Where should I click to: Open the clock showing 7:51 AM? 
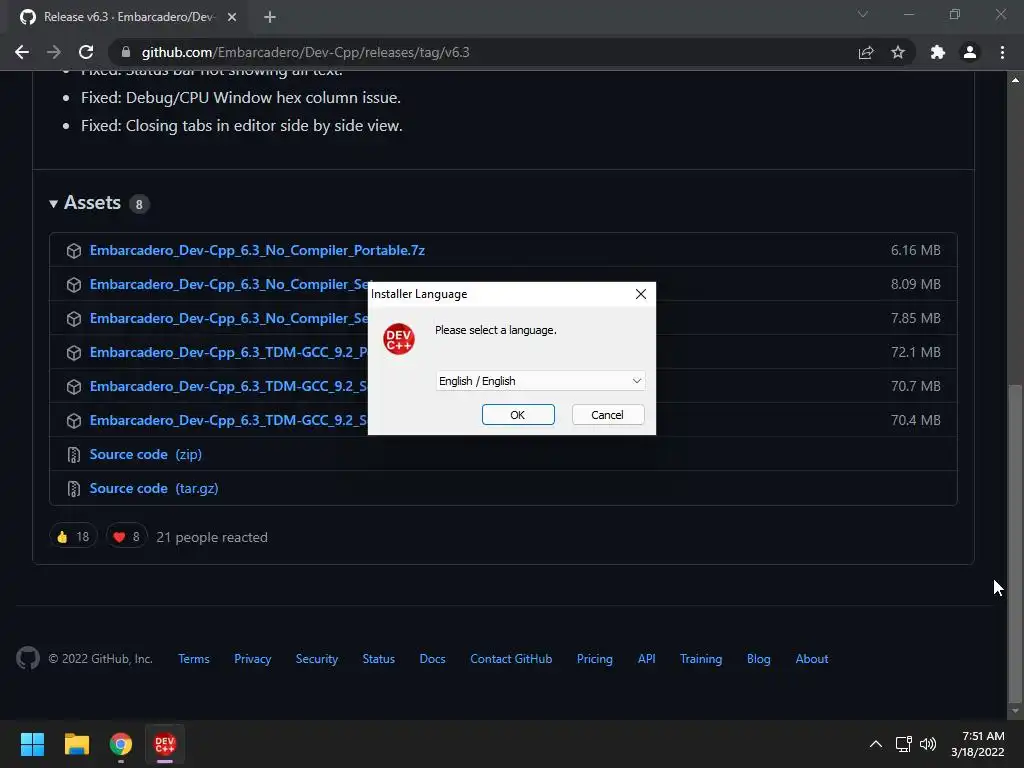click(978, 744)
